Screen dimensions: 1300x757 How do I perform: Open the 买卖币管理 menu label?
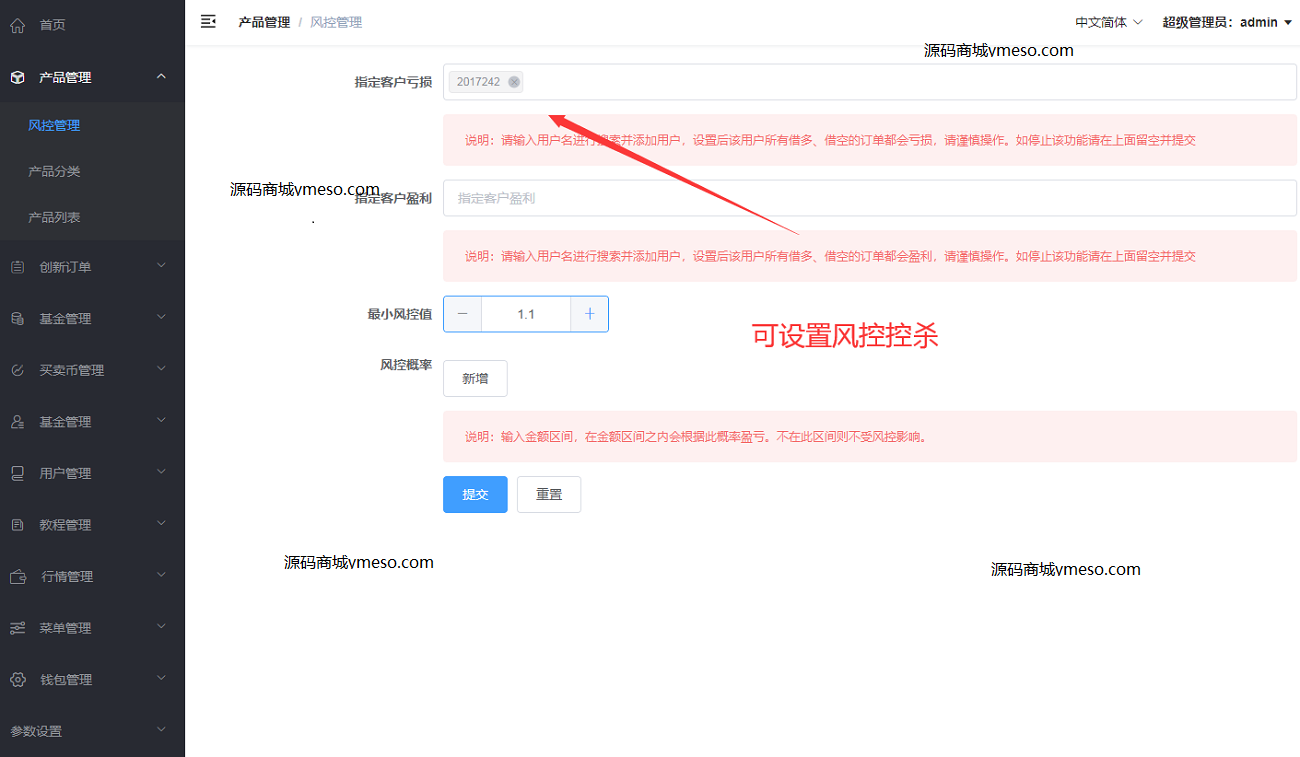pos(71,370)
